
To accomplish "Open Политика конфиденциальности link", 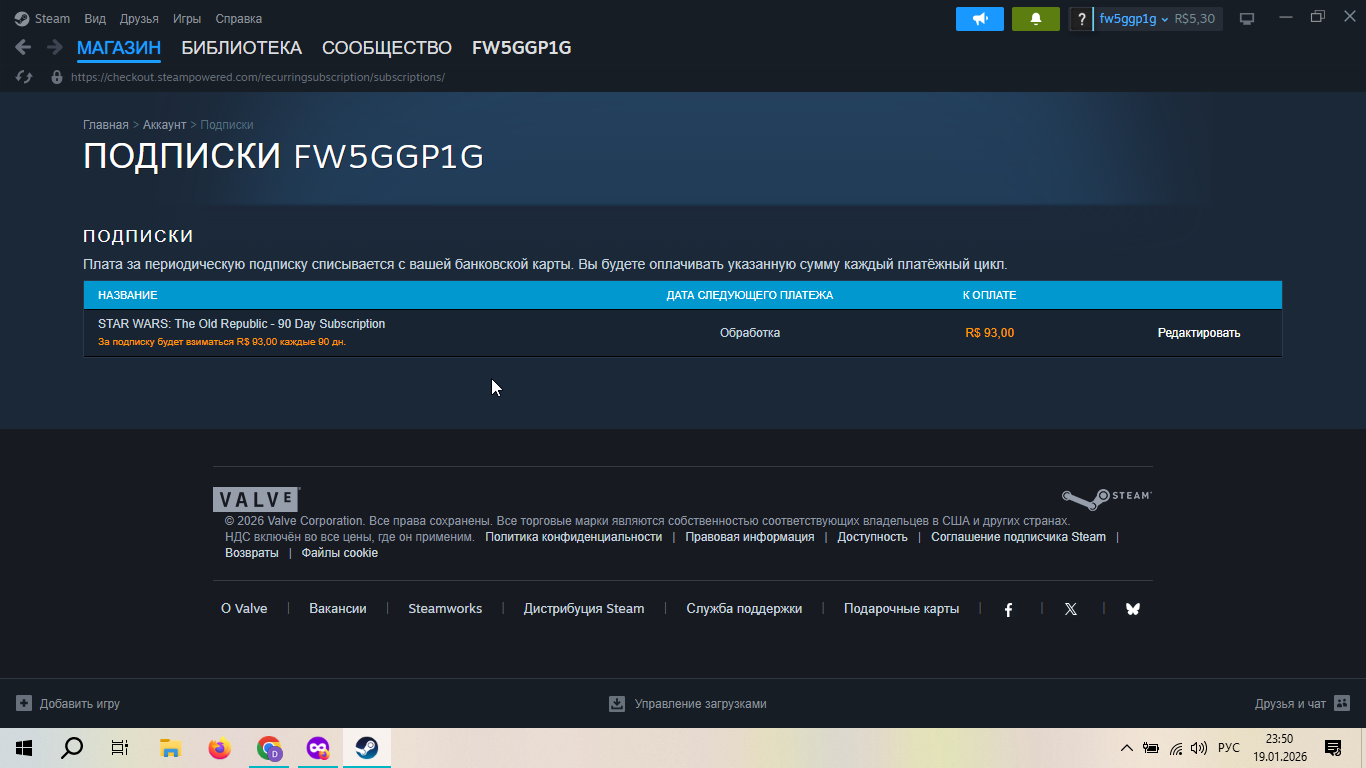I will coord(574,537).
